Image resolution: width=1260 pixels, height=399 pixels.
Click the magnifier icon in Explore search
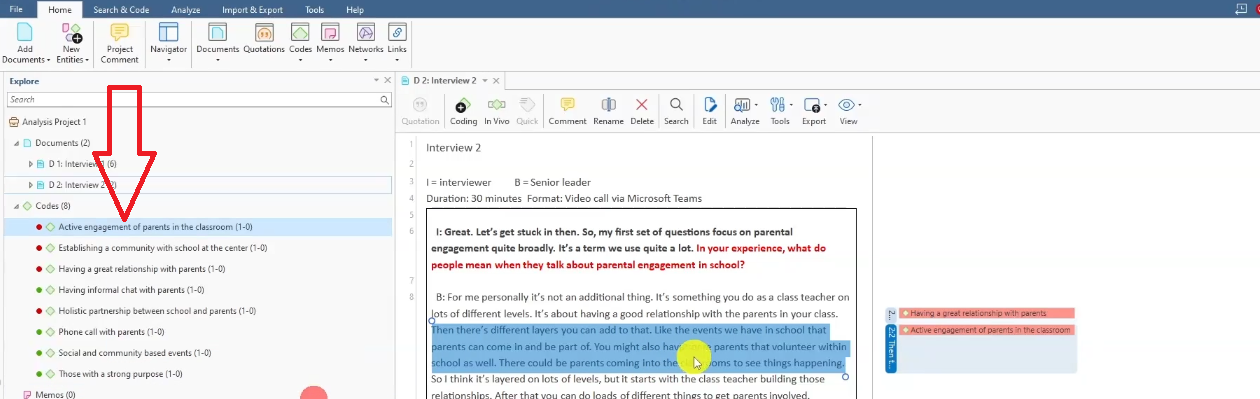click(385, 100)
